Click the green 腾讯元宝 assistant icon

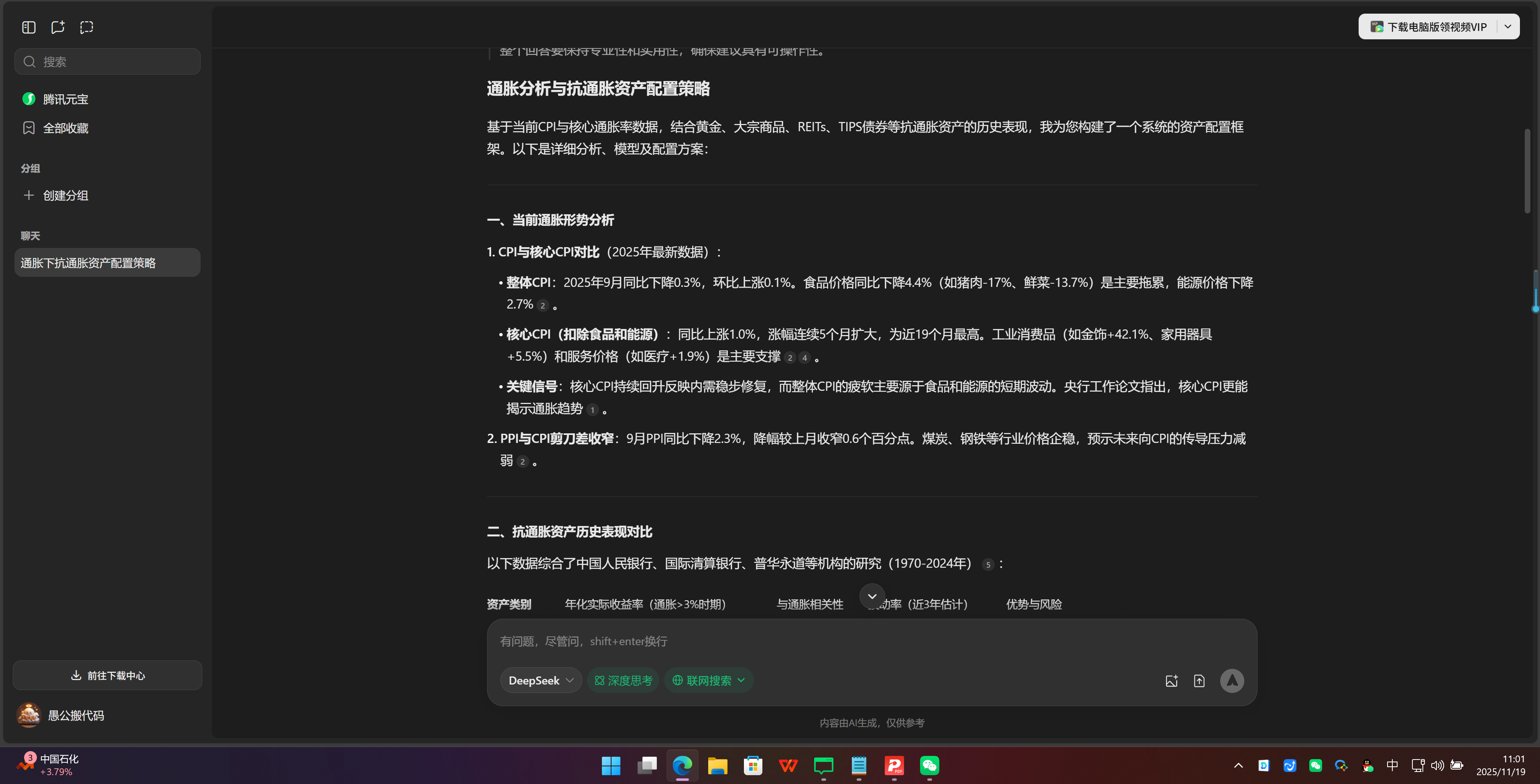[x=29, y=99]
